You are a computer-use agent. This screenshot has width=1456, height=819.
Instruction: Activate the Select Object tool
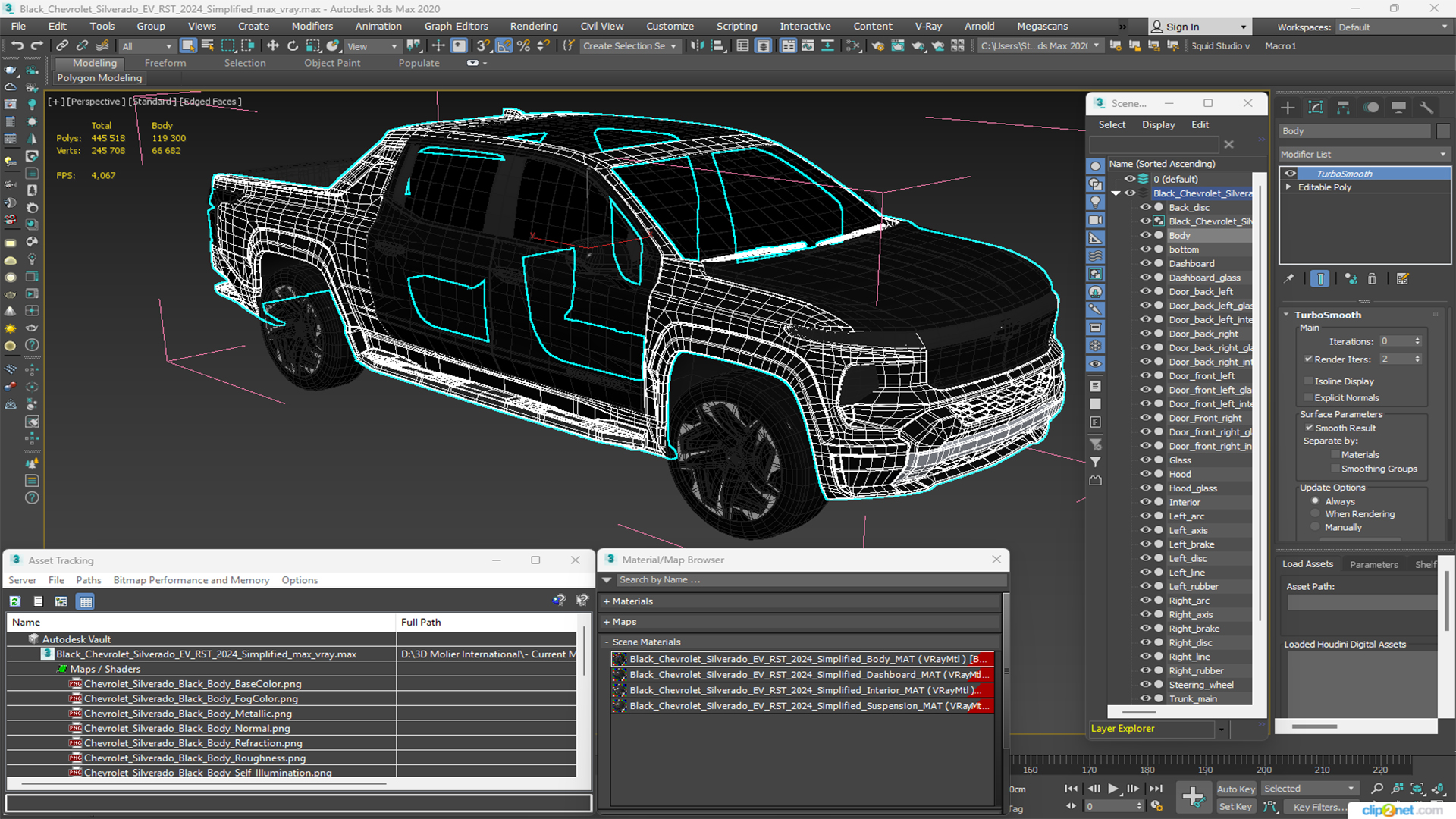(x=188, y=45)
